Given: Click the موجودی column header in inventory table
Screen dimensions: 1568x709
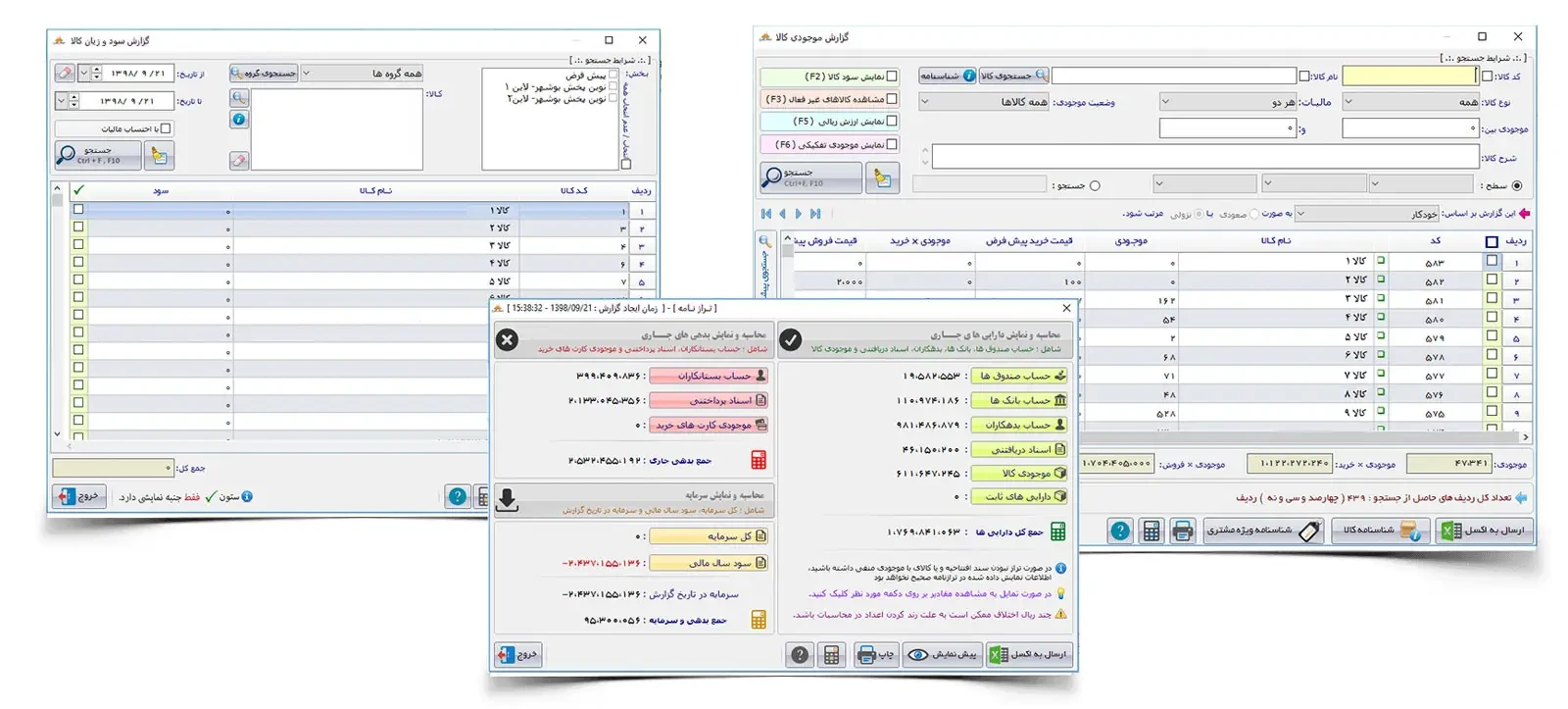Looking at the screenshot, I should point(1131,241).
